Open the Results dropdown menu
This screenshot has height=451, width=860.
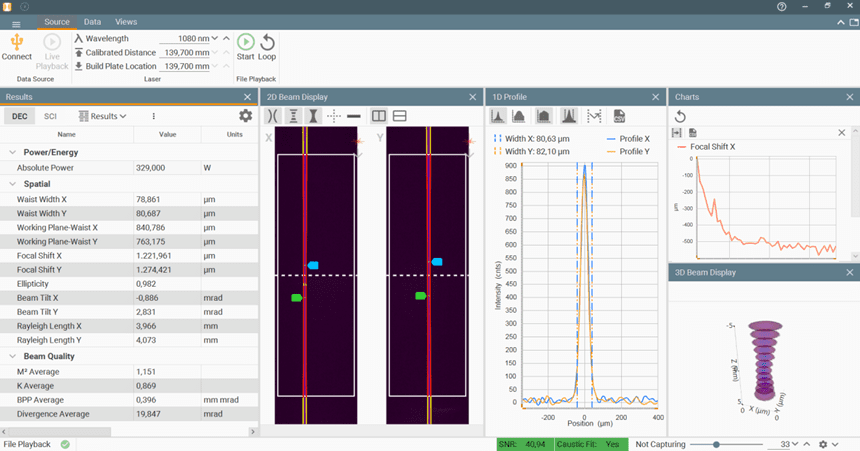[x=103, y=116]
